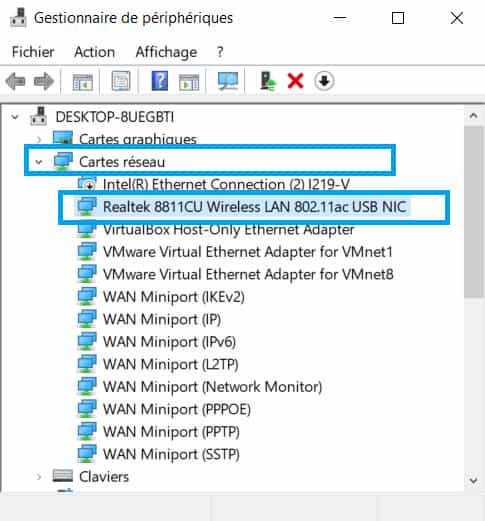Select WAN Miniport (IKEv2)
The image size is (485, 521).
tap(174, 297)
